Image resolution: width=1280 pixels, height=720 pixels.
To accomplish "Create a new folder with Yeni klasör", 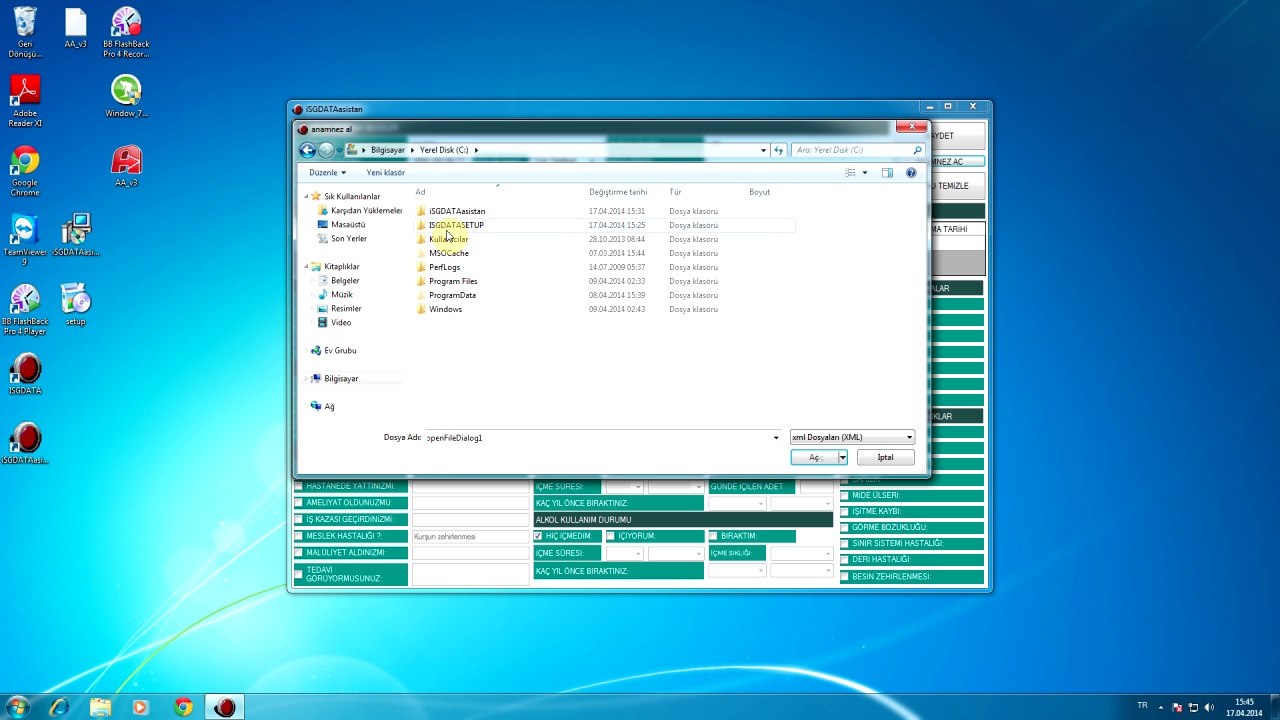I will click(x=385, y=173).
